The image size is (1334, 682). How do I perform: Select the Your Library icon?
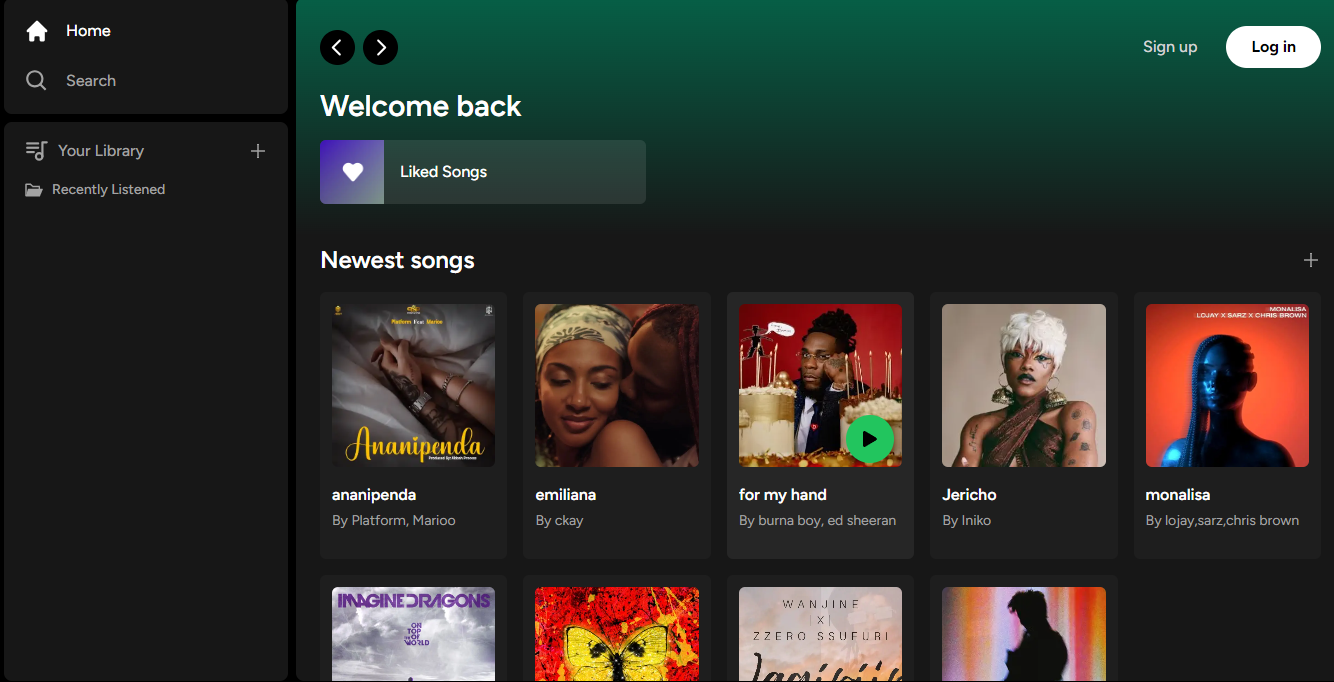[36, 150]
